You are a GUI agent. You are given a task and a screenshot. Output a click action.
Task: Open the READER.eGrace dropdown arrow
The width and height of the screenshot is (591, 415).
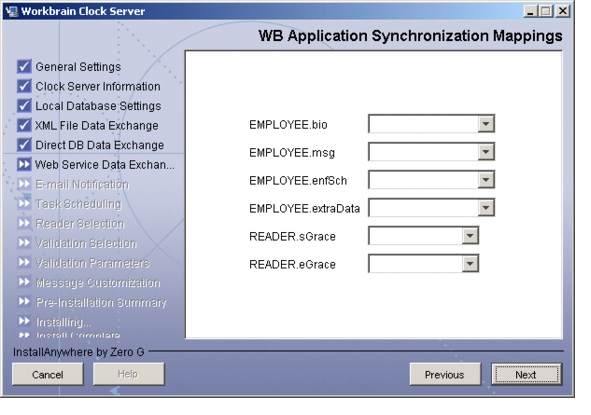point(470,264)
